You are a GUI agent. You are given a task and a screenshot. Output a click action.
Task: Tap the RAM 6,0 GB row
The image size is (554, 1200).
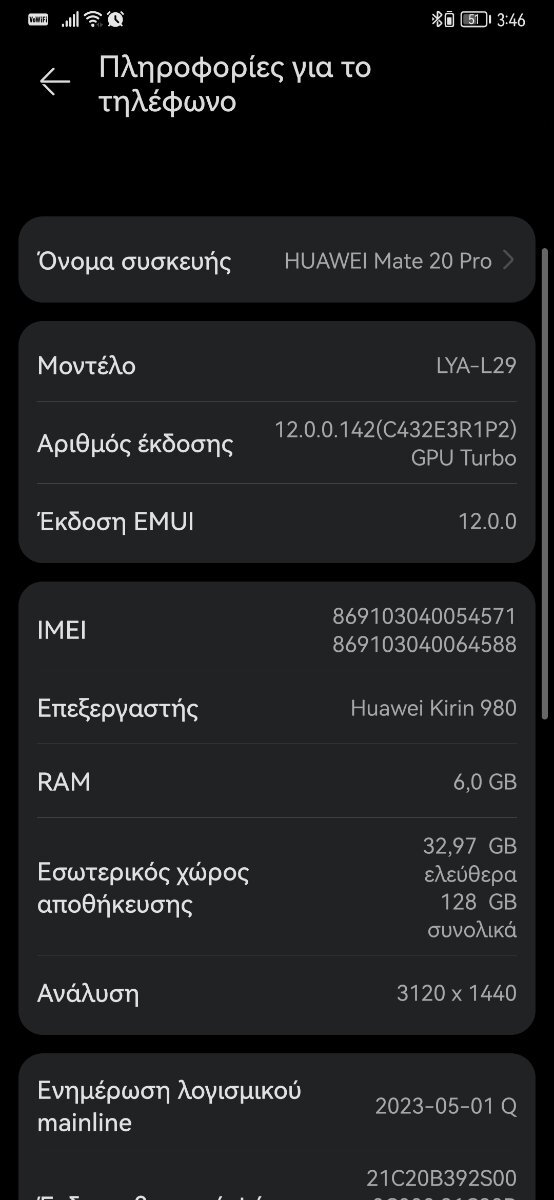(277, 781)
